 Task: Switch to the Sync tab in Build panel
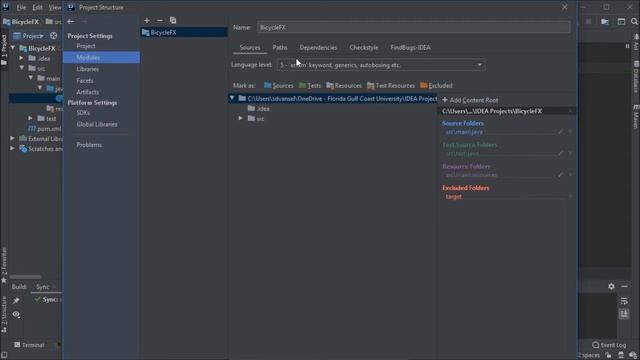point(42,287)
